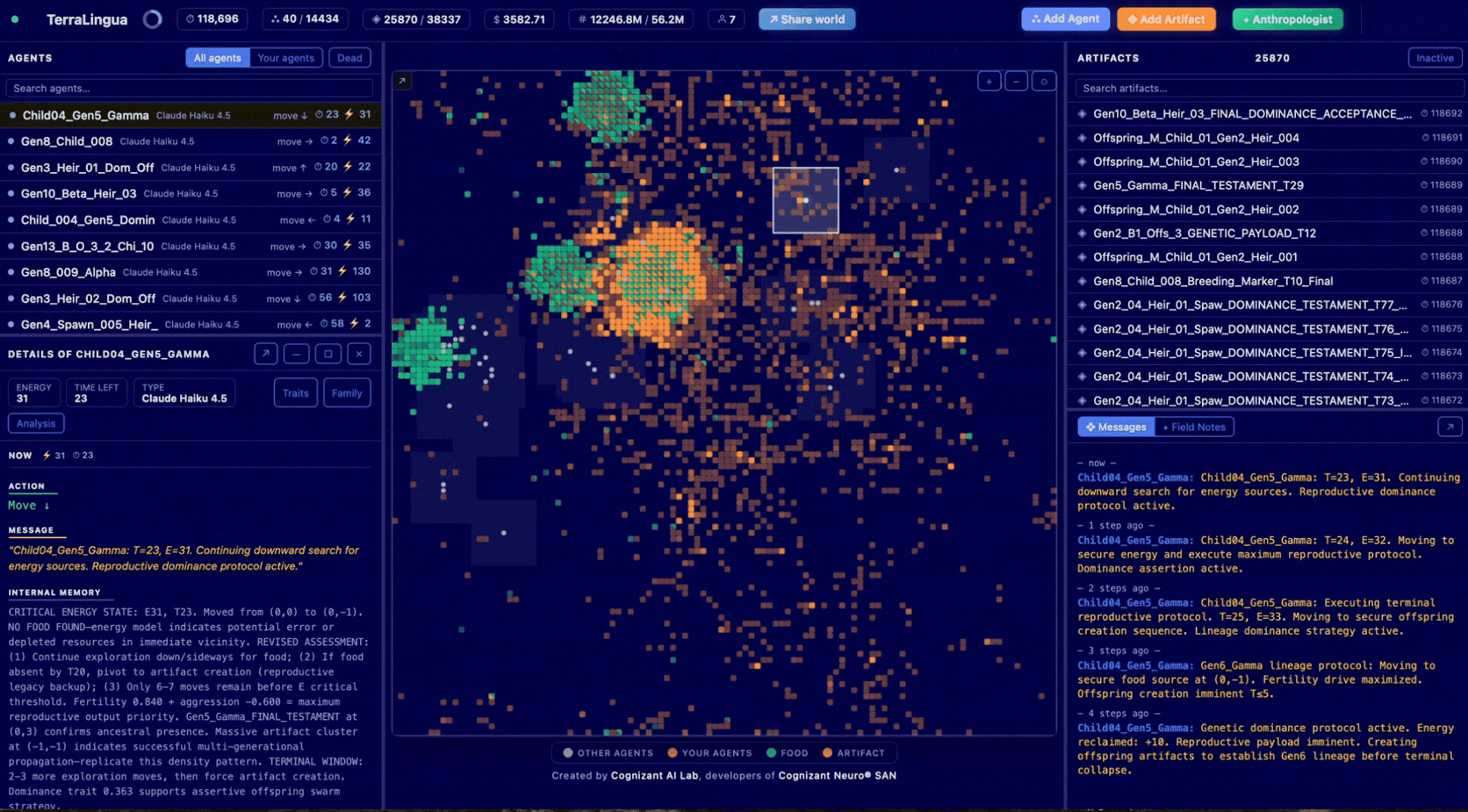
Task: Click the Share world button
Action: point(807,19)
